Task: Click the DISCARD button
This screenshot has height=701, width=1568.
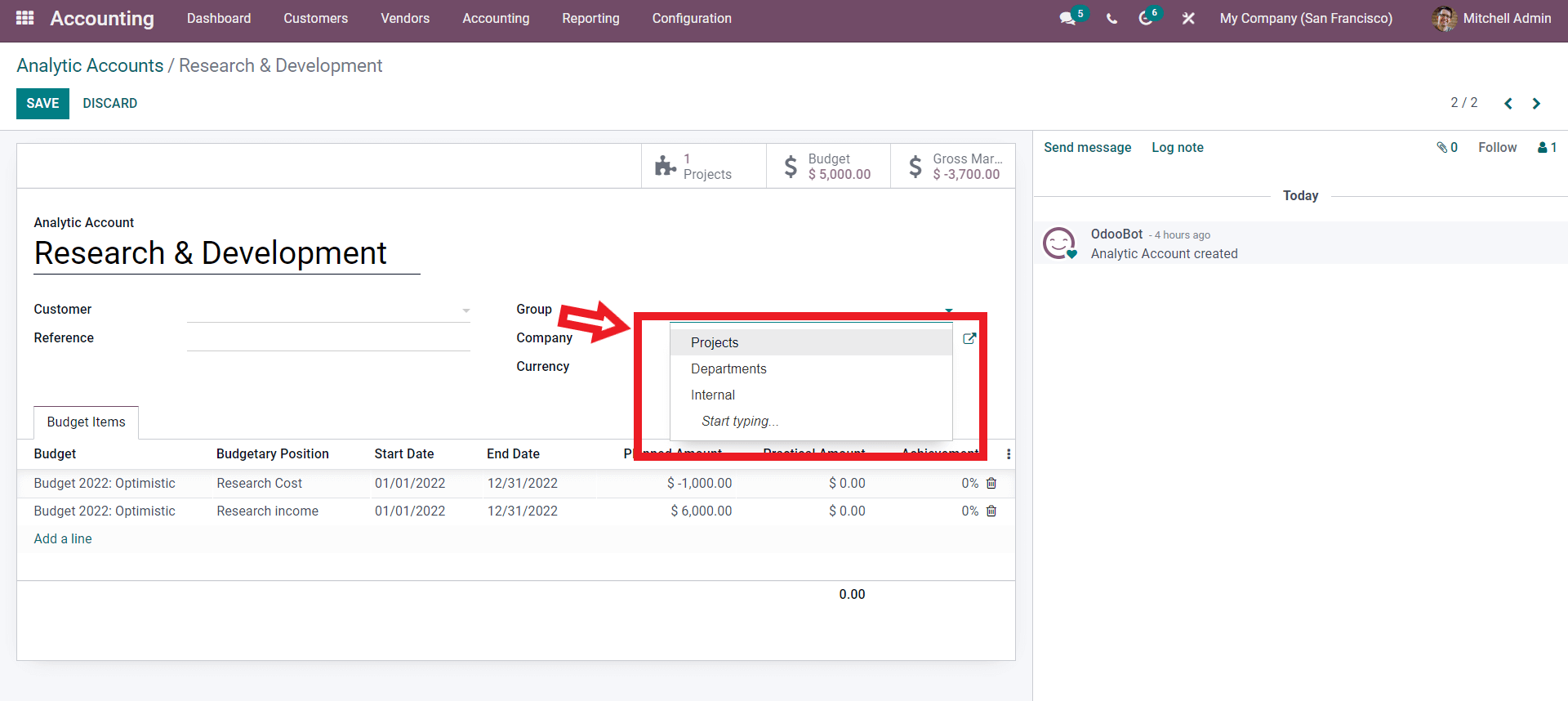Action: [109, 103]
